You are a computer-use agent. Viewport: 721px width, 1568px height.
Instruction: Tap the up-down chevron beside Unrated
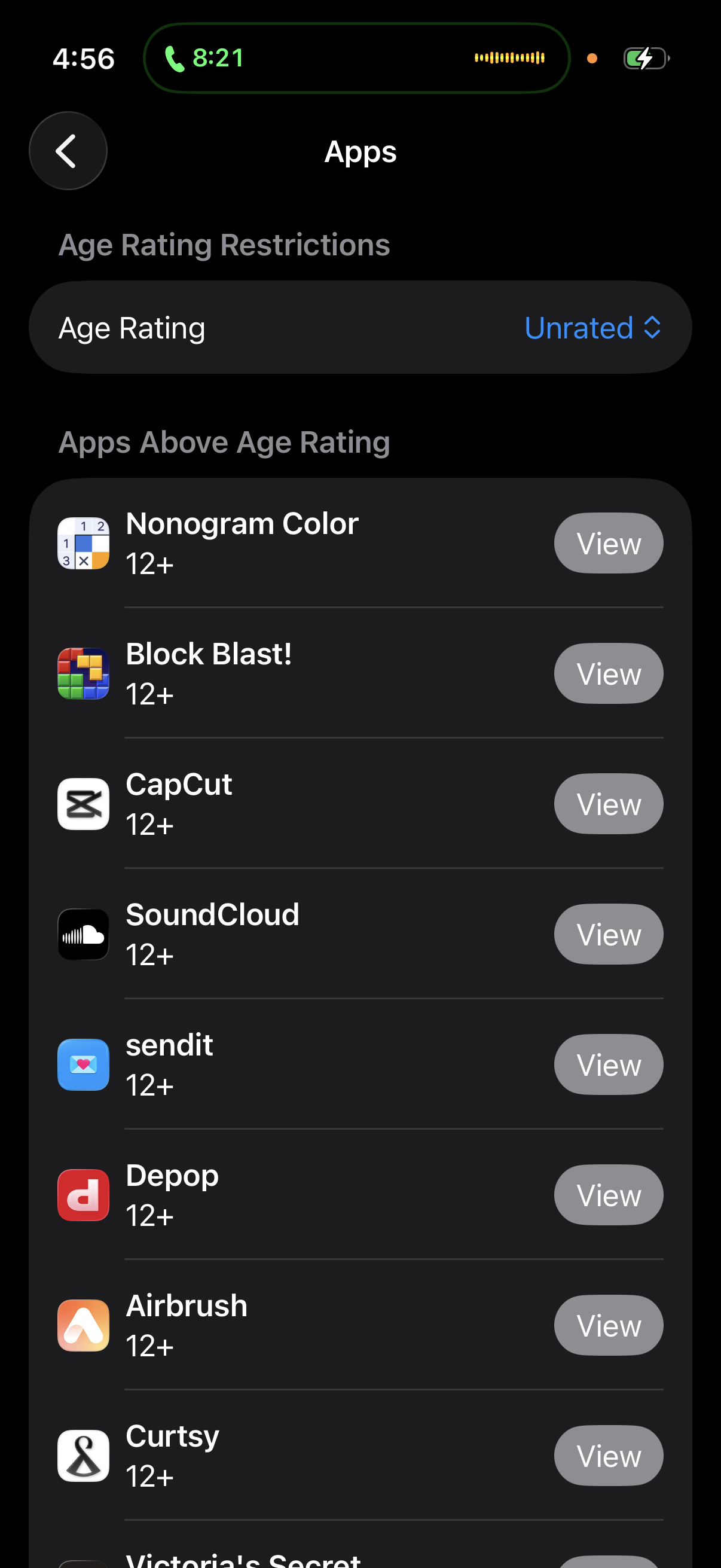tap(652, 328)
